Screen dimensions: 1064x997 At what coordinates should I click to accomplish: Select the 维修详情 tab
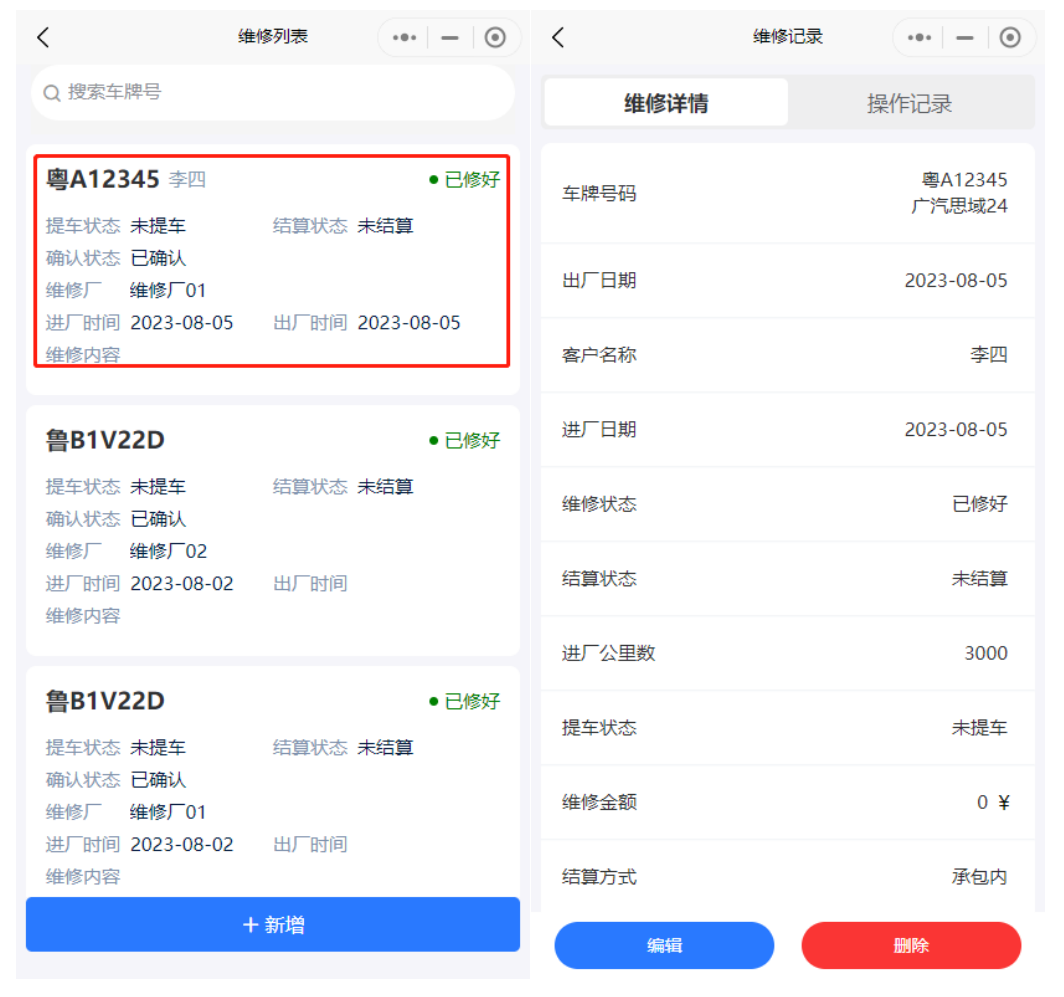click(x=666, y=103)
